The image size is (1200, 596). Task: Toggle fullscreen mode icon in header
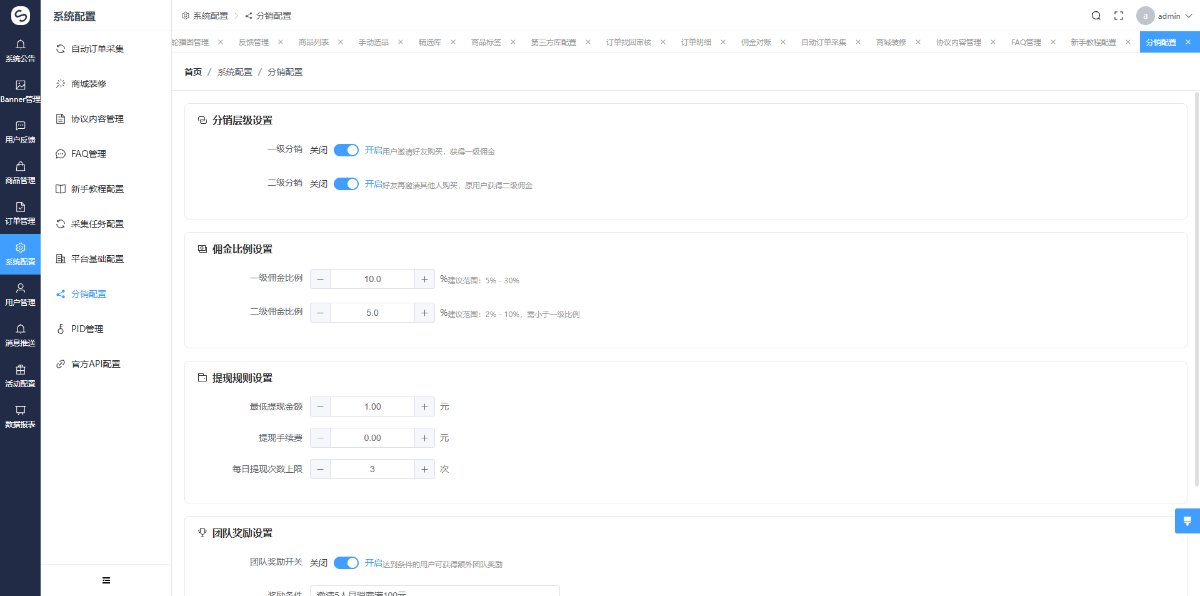tap(1119, 15)
